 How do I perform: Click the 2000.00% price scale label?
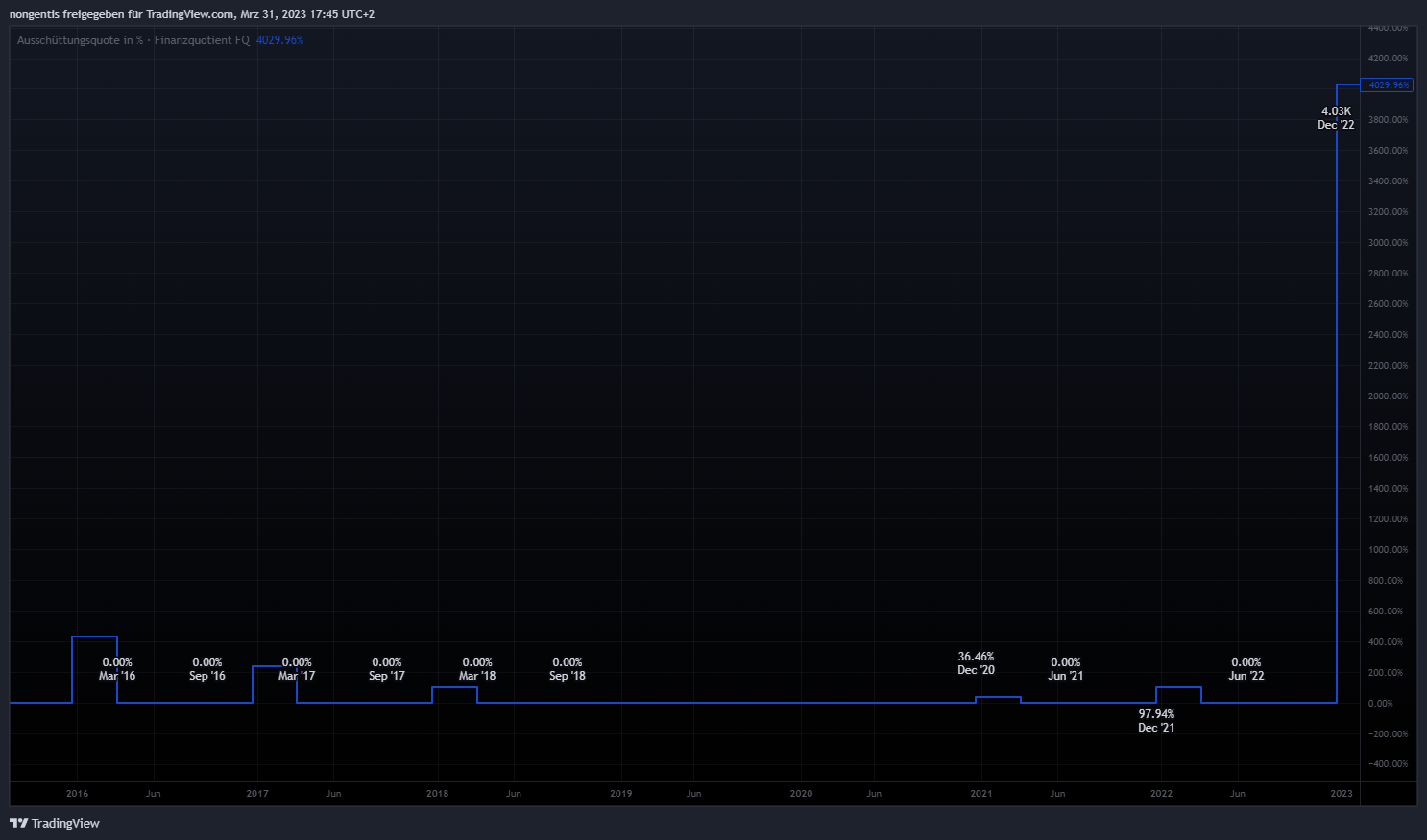1388,396
